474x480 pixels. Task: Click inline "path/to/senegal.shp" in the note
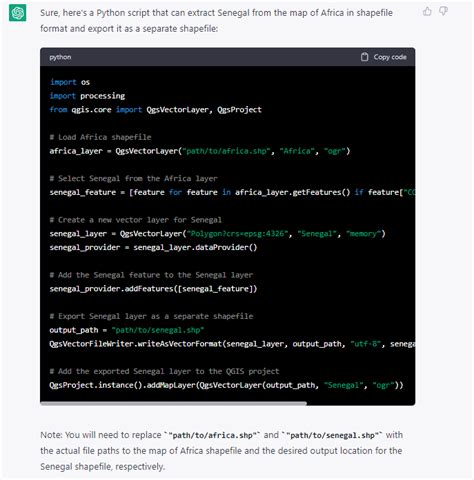pos(332,435)
